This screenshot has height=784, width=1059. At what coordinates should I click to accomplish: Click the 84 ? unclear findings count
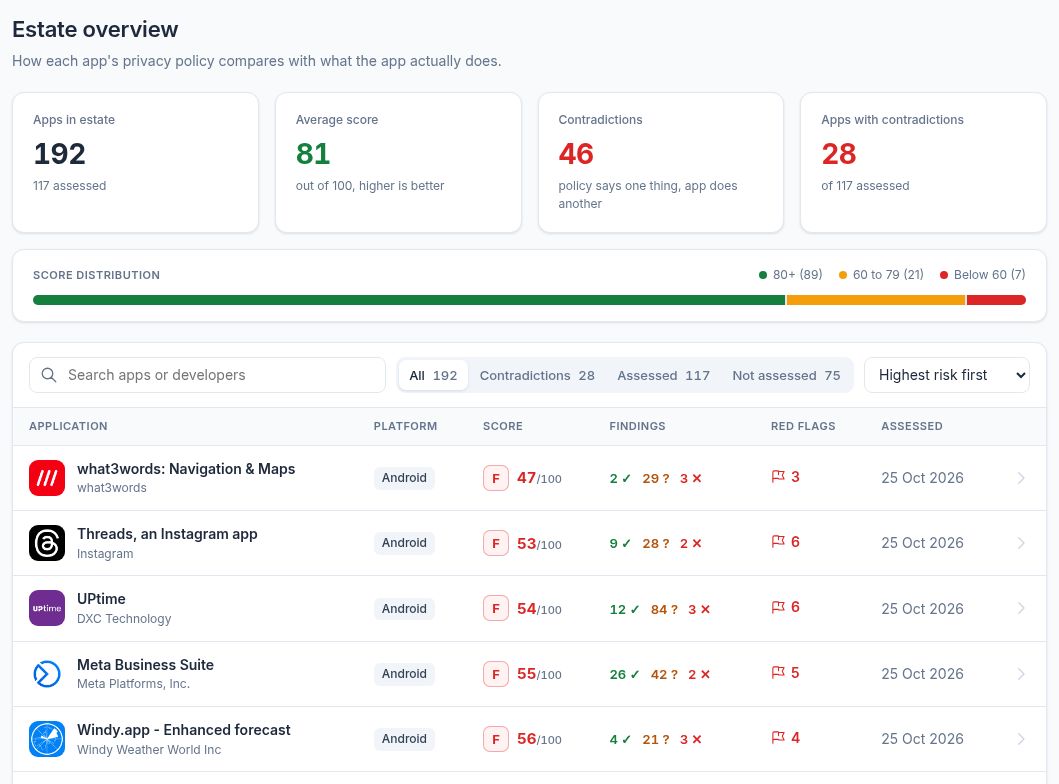point(664,609)
